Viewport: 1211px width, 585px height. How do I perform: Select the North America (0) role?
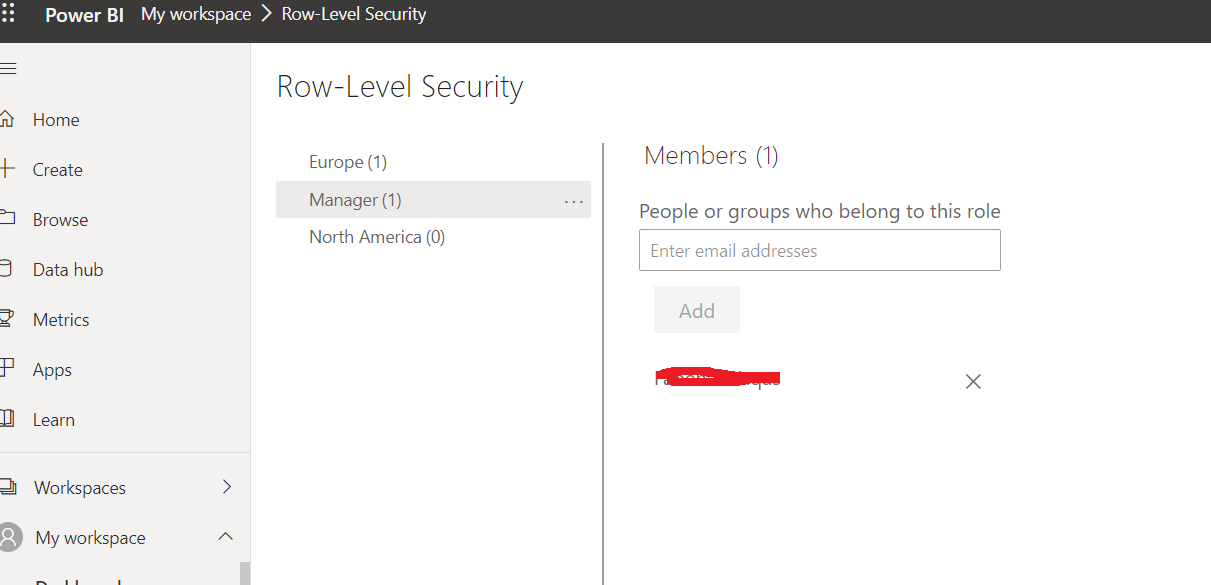coord(433,237)
